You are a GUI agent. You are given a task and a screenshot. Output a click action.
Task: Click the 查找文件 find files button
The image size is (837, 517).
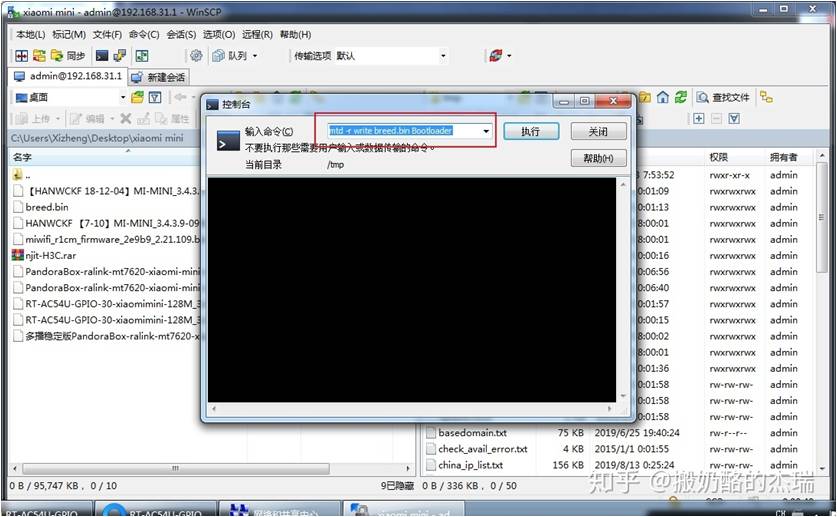[723, 97]
